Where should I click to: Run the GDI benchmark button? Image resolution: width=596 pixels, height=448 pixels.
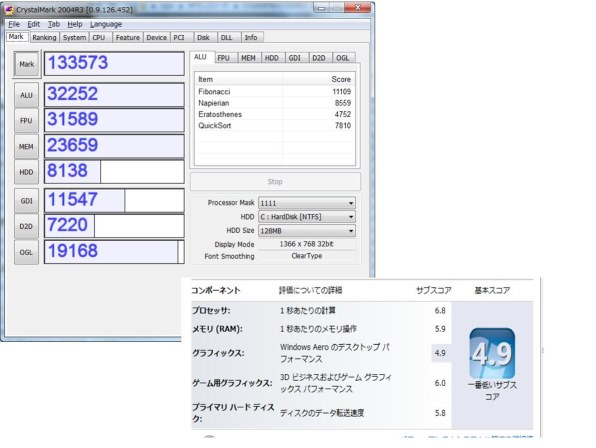click(26, 201)
